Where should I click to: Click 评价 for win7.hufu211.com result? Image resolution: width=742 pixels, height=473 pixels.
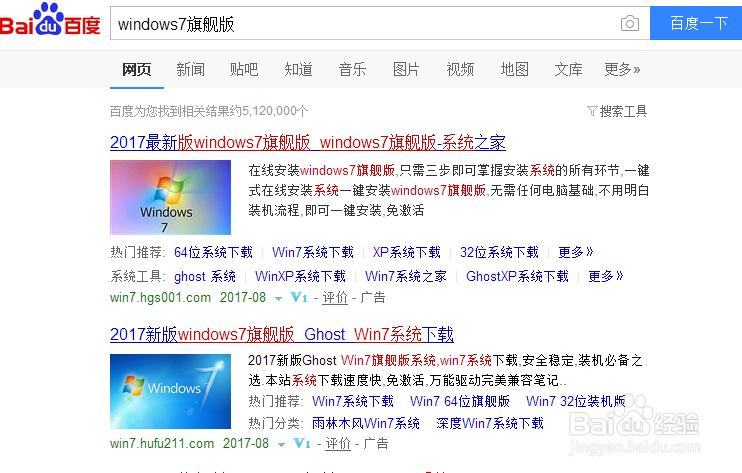338,444
